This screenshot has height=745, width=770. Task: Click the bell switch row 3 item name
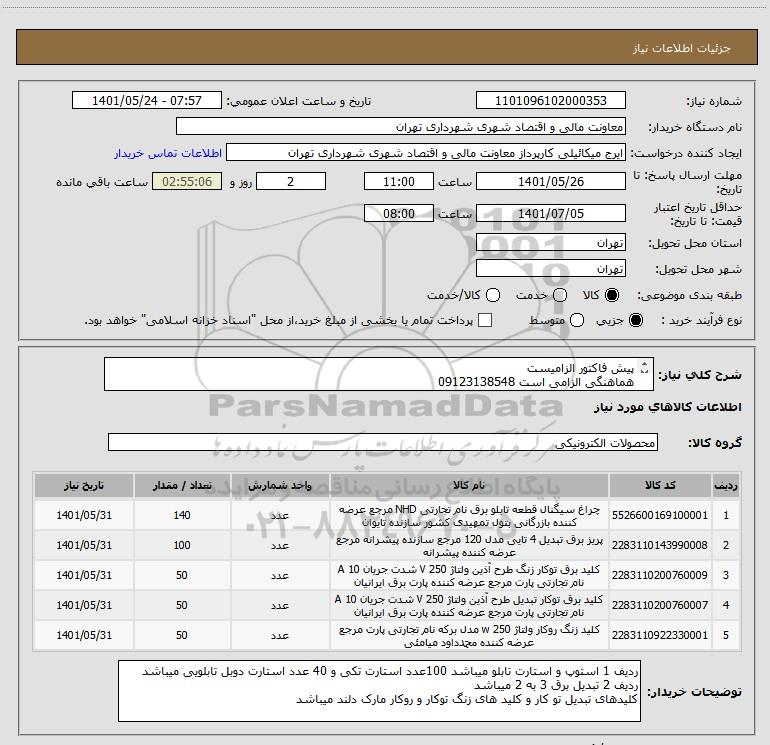pyautogui.click(x=469, y=576)
